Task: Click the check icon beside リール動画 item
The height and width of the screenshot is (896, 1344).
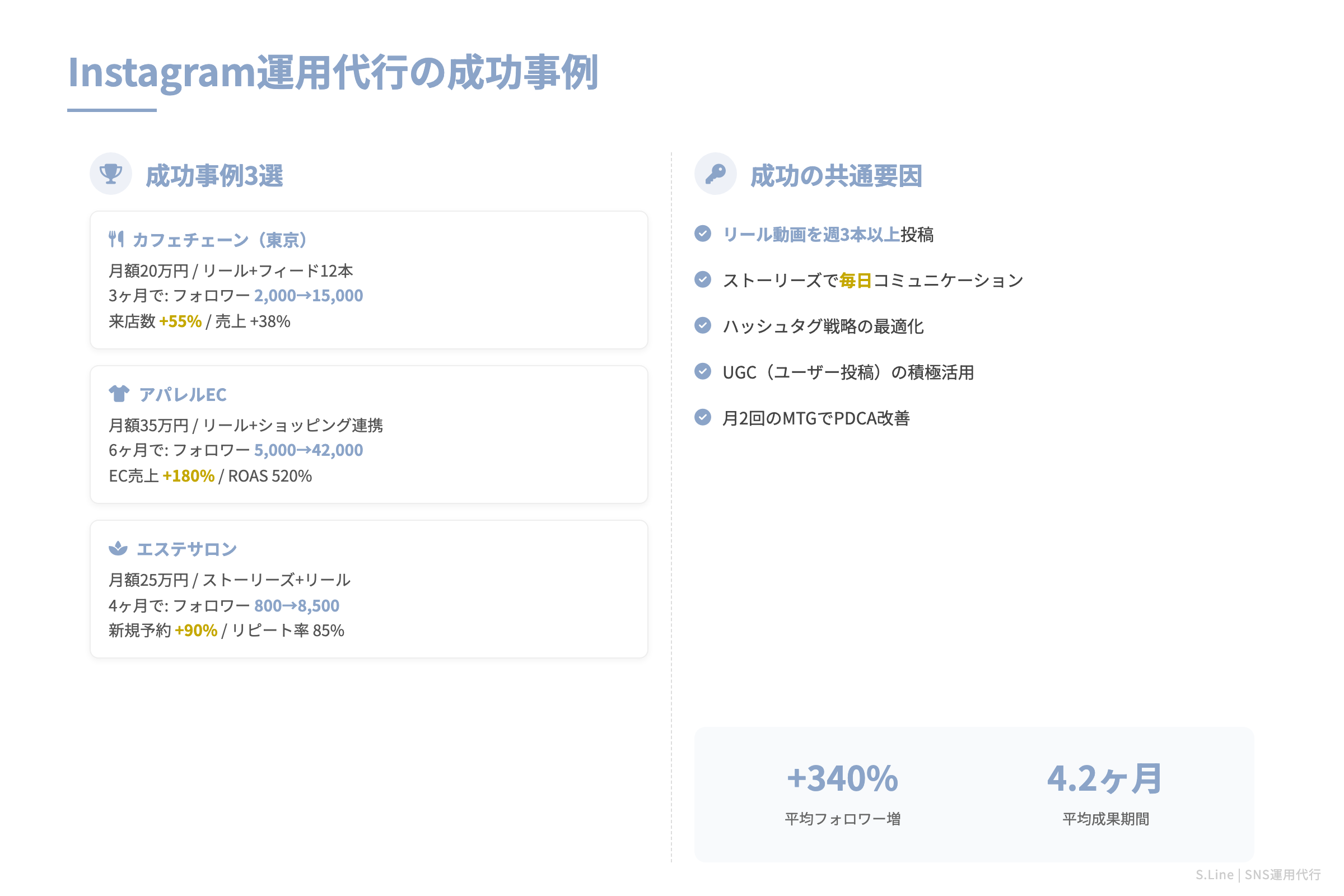Action: click(x=702, y=233)
